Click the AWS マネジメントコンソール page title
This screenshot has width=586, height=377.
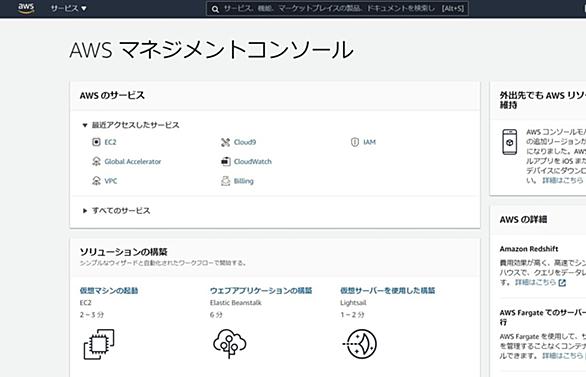212,50
